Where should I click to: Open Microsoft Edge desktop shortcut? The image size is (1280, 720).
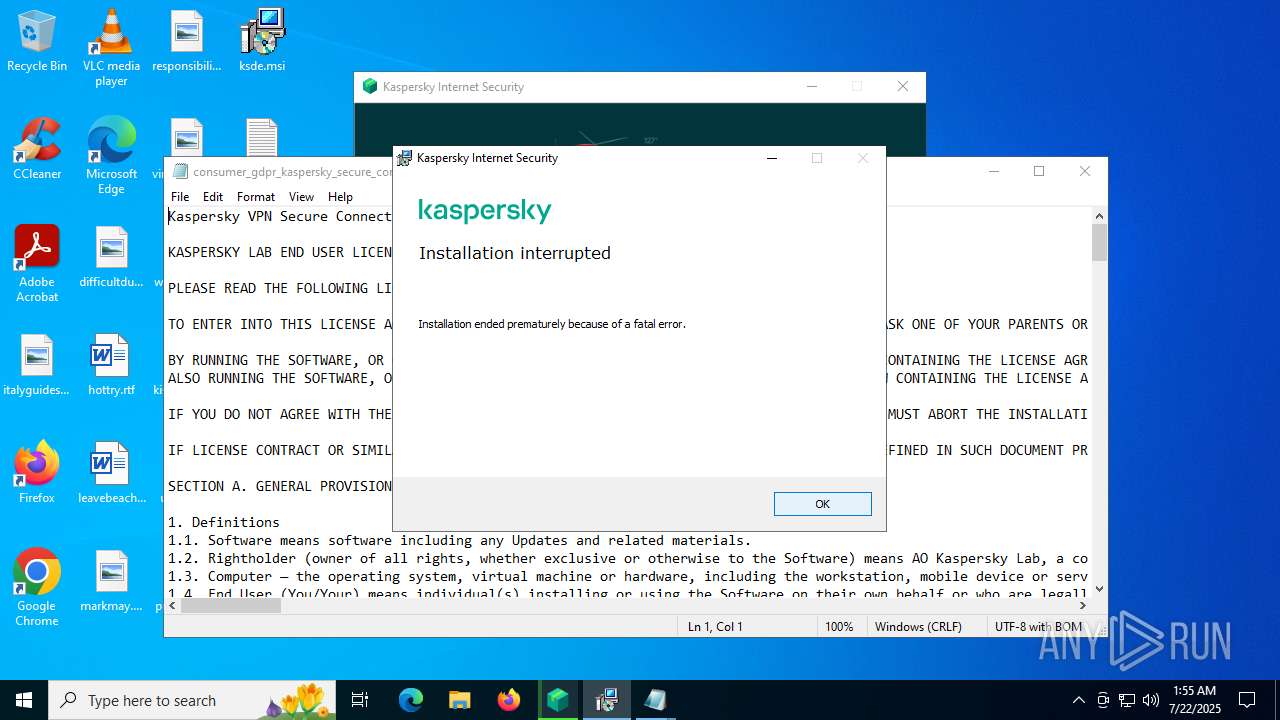[111, 156]
